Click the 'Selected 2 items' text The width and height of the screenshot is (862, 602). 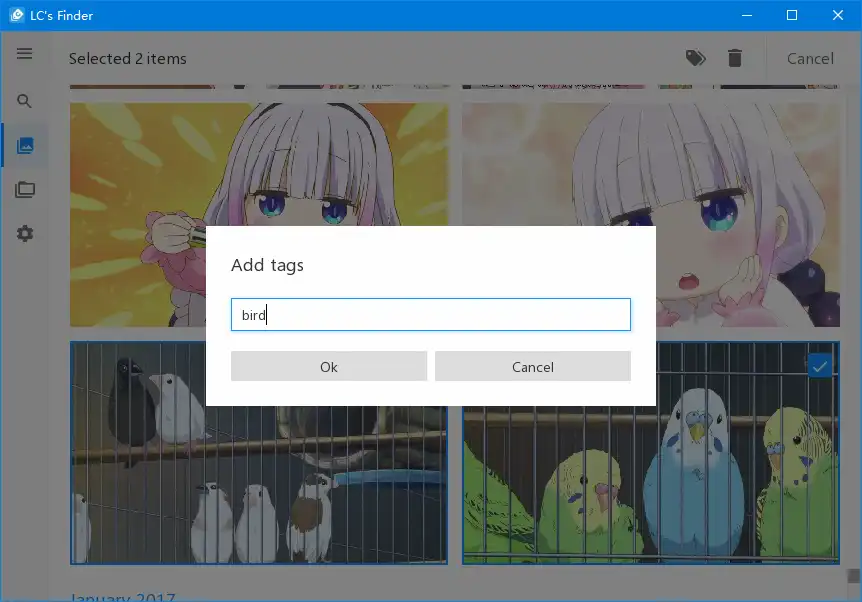click(x=128, y=58)
